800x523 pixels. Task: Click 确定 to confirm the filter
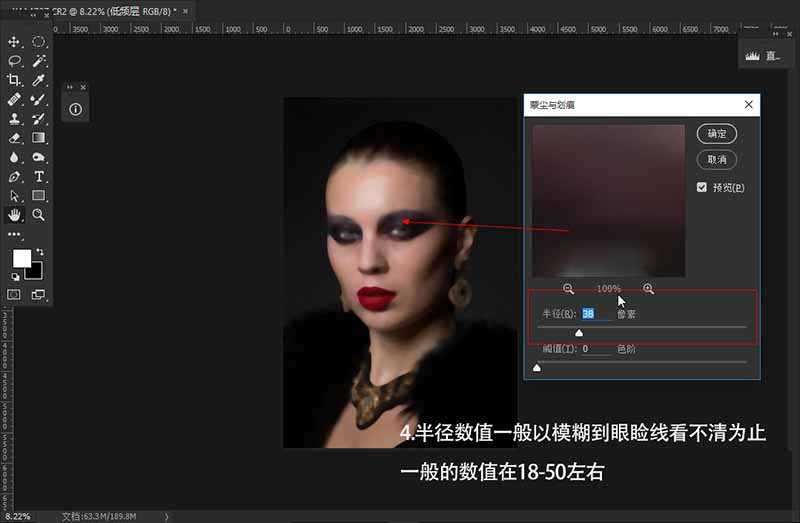[716, 134]
